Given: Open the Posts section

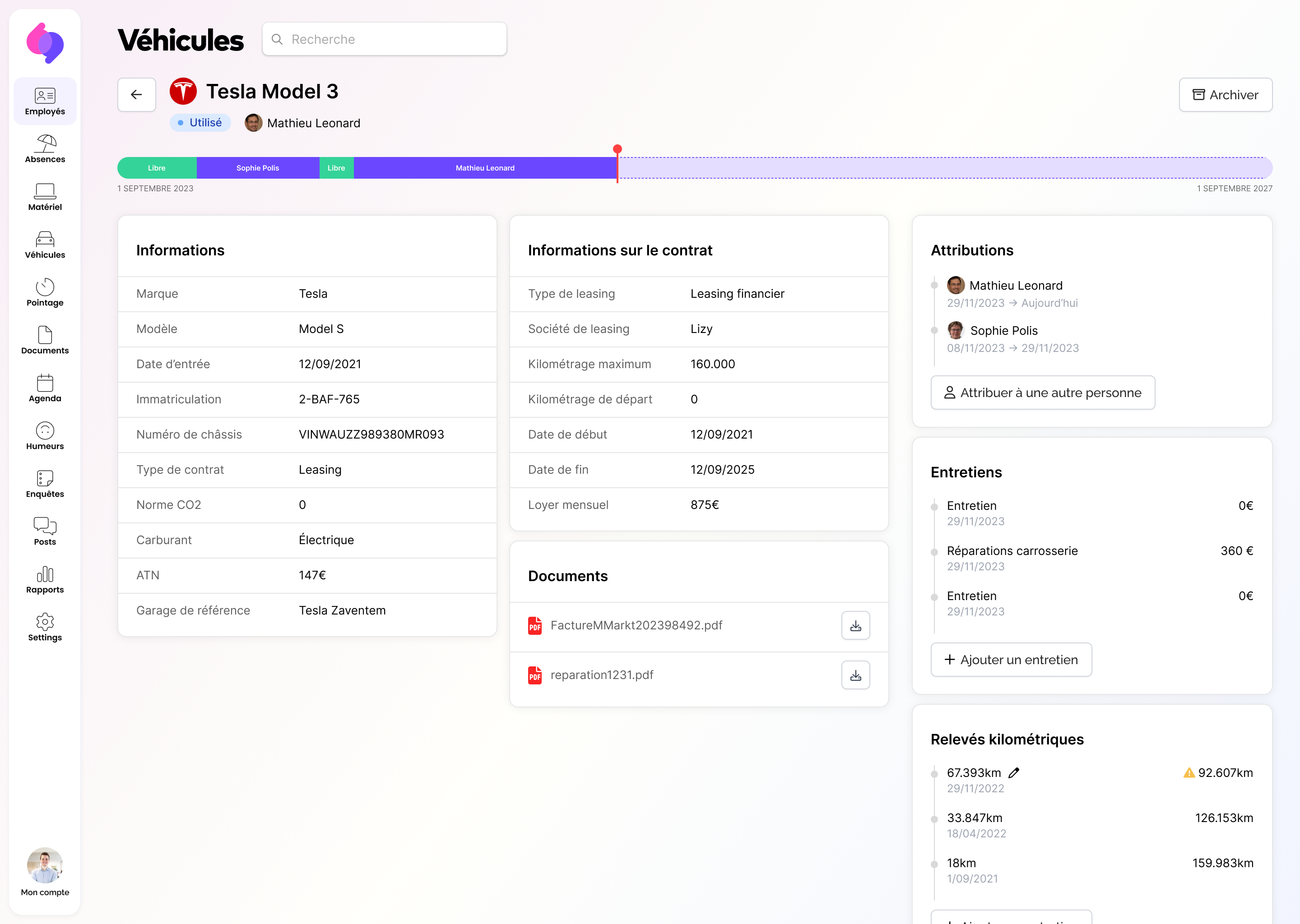Looking at the screenshot, I should [x=45, y=531].
